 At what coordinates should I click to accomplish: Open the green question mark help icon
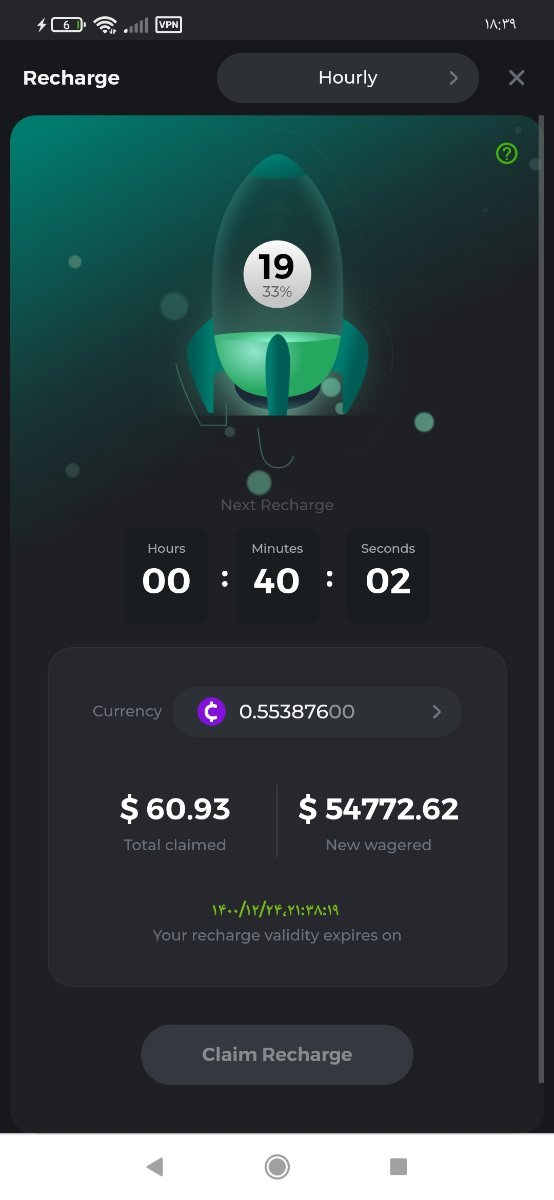507,154
